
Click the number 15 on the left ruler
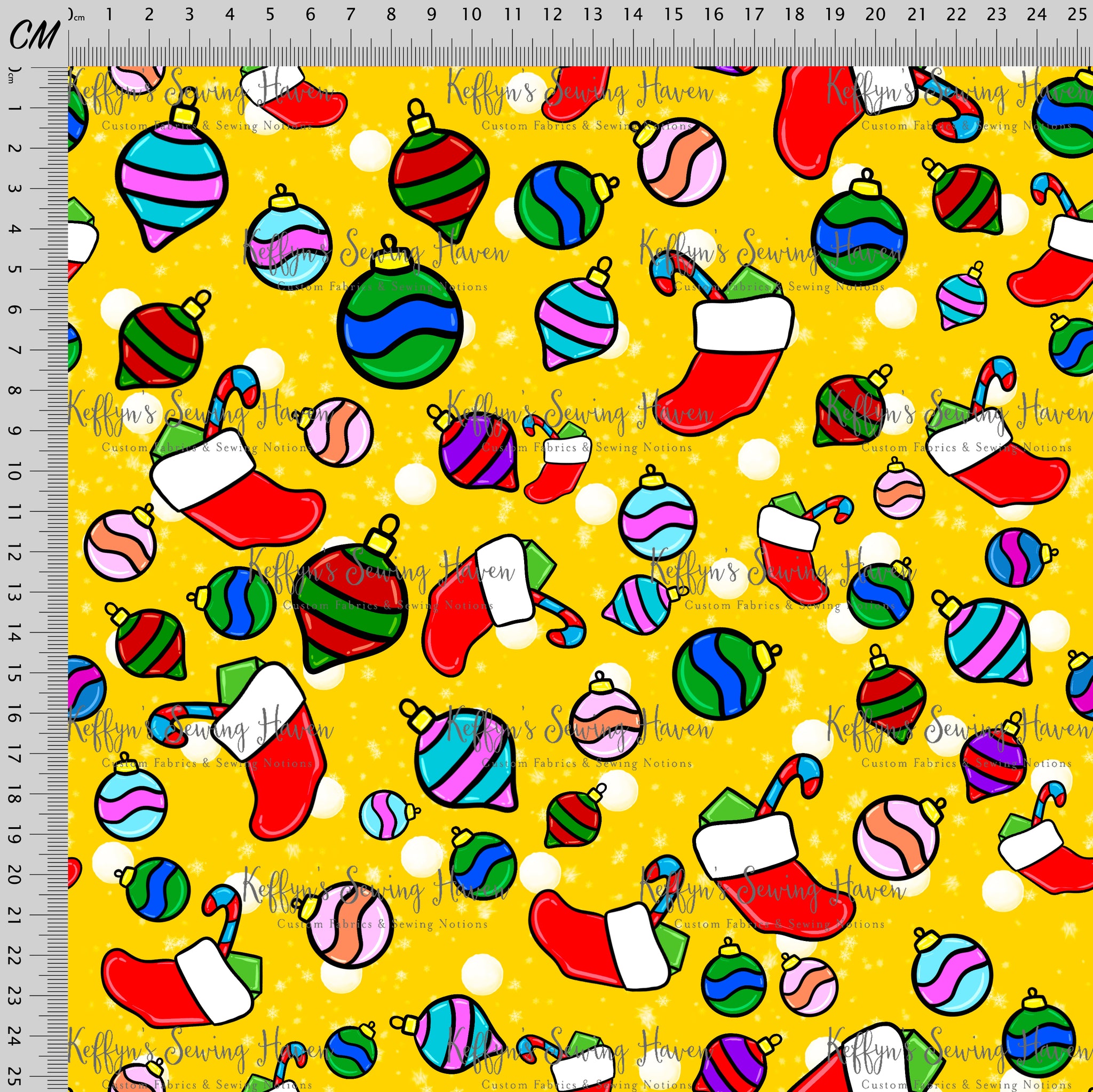(14, 674)
